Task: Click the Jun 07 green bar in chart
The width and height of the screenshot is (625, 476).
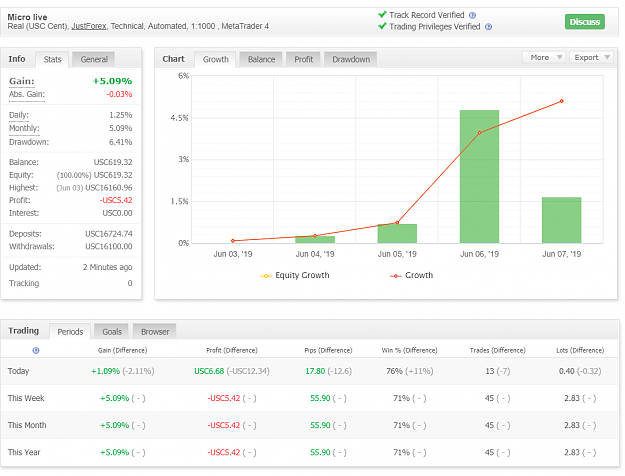Action: [561, 220]
